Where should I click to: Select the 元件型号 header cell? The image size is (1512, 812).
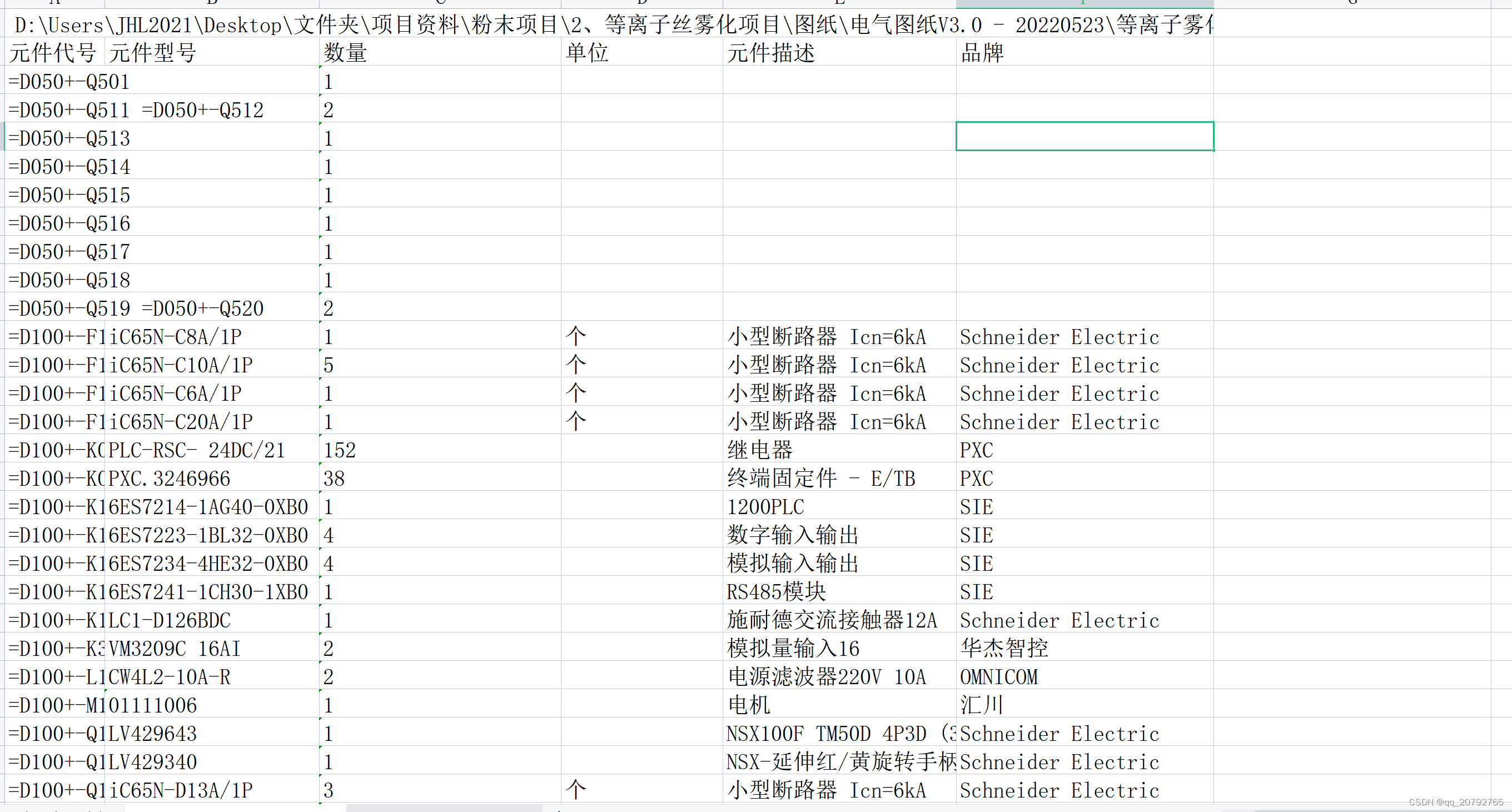click(212, 52)
